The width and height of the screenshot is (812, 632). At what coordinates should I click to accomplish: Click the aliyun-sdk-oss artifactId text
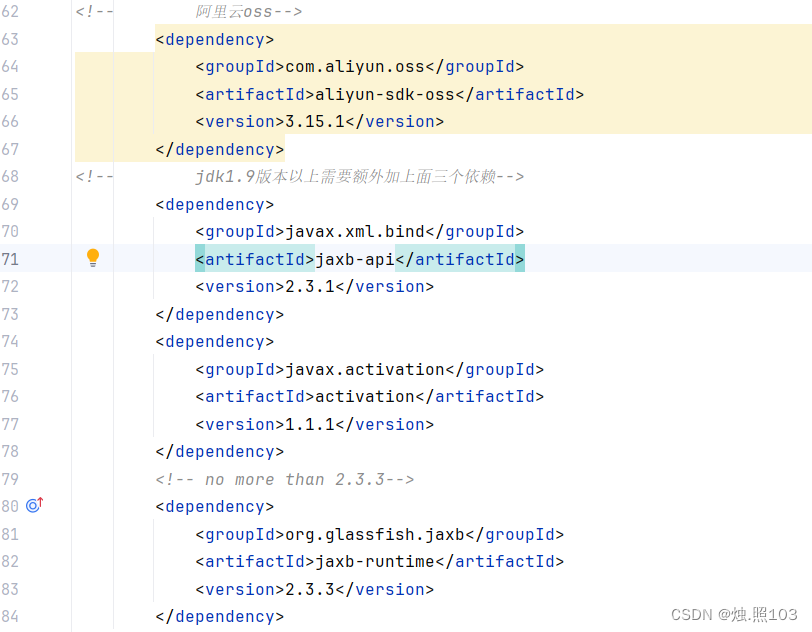coord(385,94)
